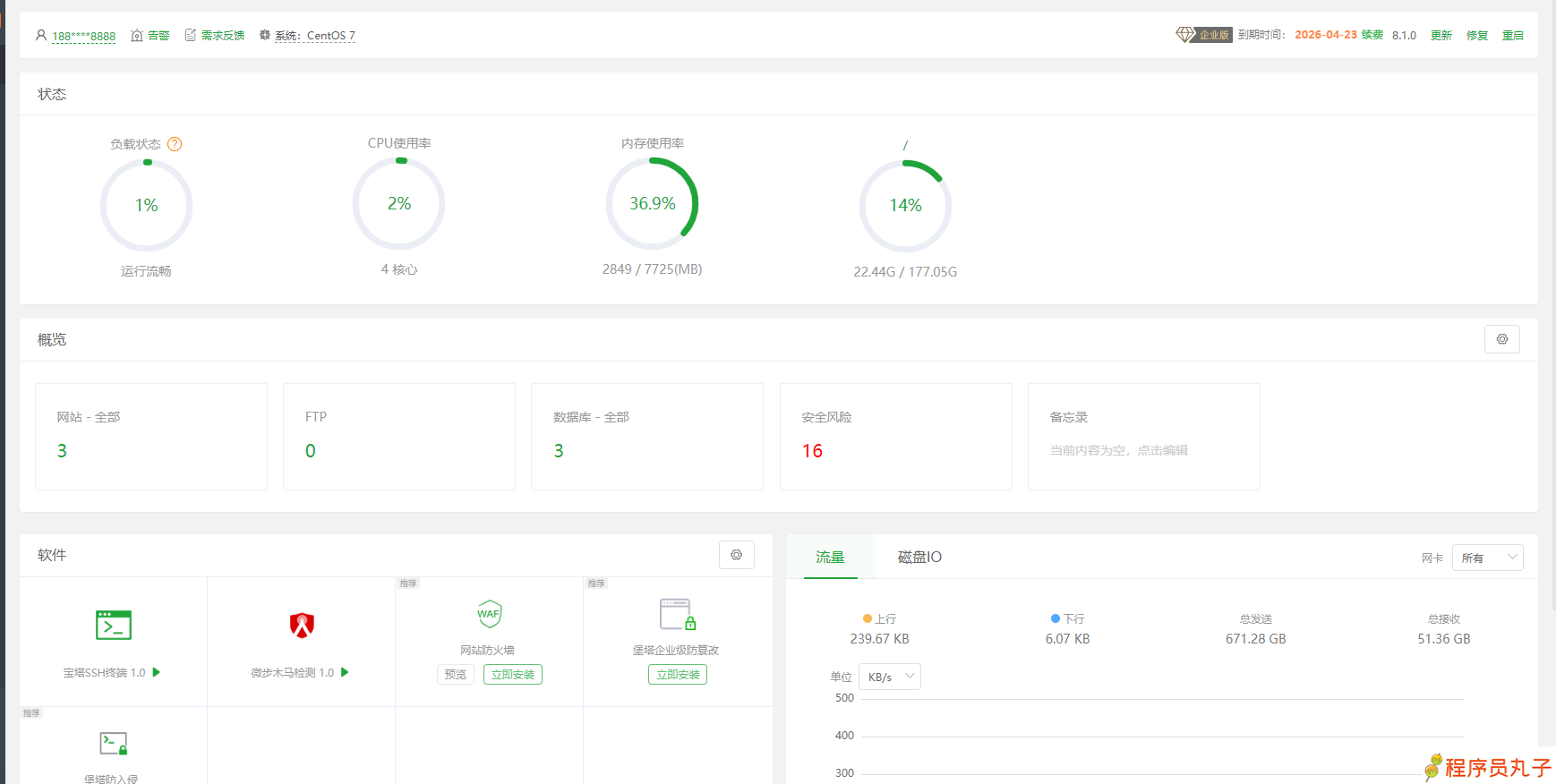Image resolution: width=1556 pixels, height=784 pixels.
Task: Click the disk usage 14% gauge
Action: [905, 206]
